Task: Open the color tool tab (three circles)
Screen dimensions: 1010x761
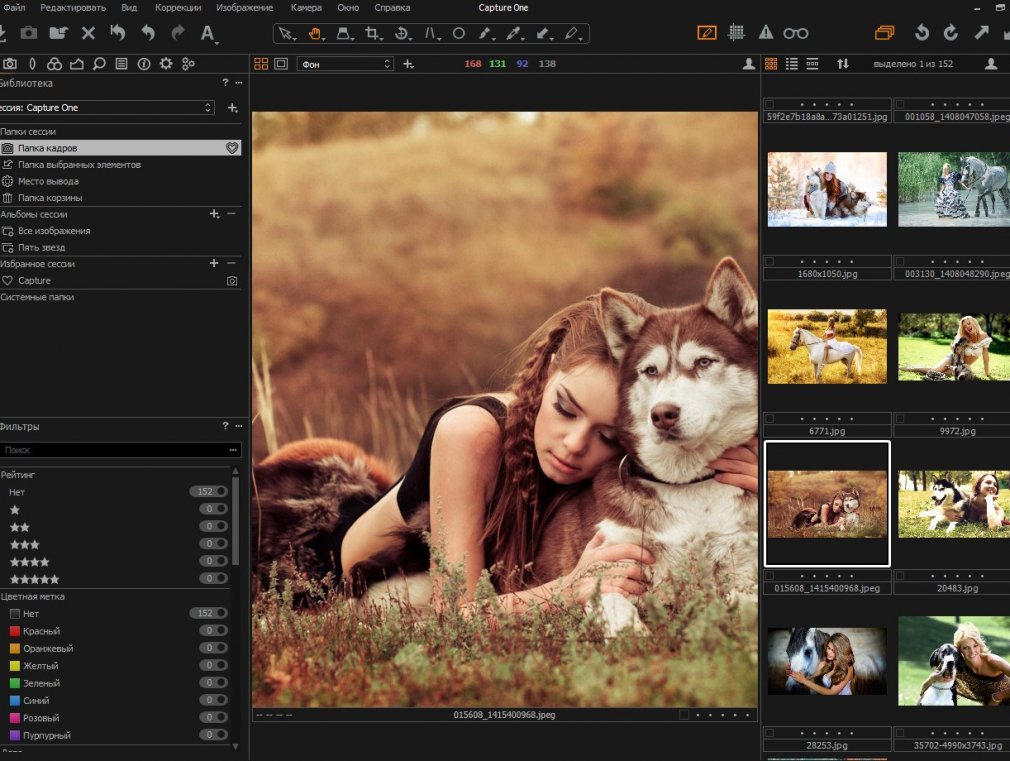Action: pyautogui.click(x=55, y=64)
